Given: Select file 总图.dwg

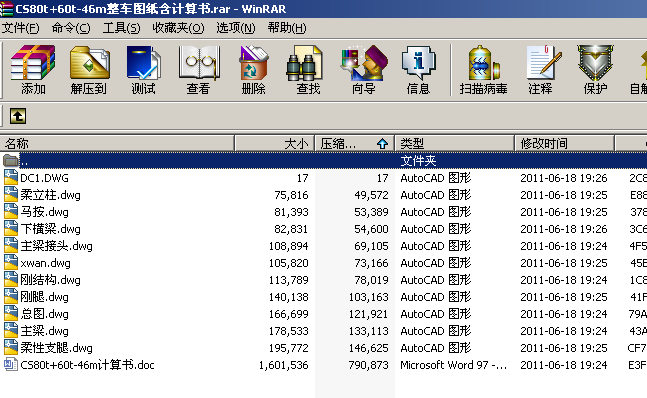Looking at the screenshot, I should point(45,313).
